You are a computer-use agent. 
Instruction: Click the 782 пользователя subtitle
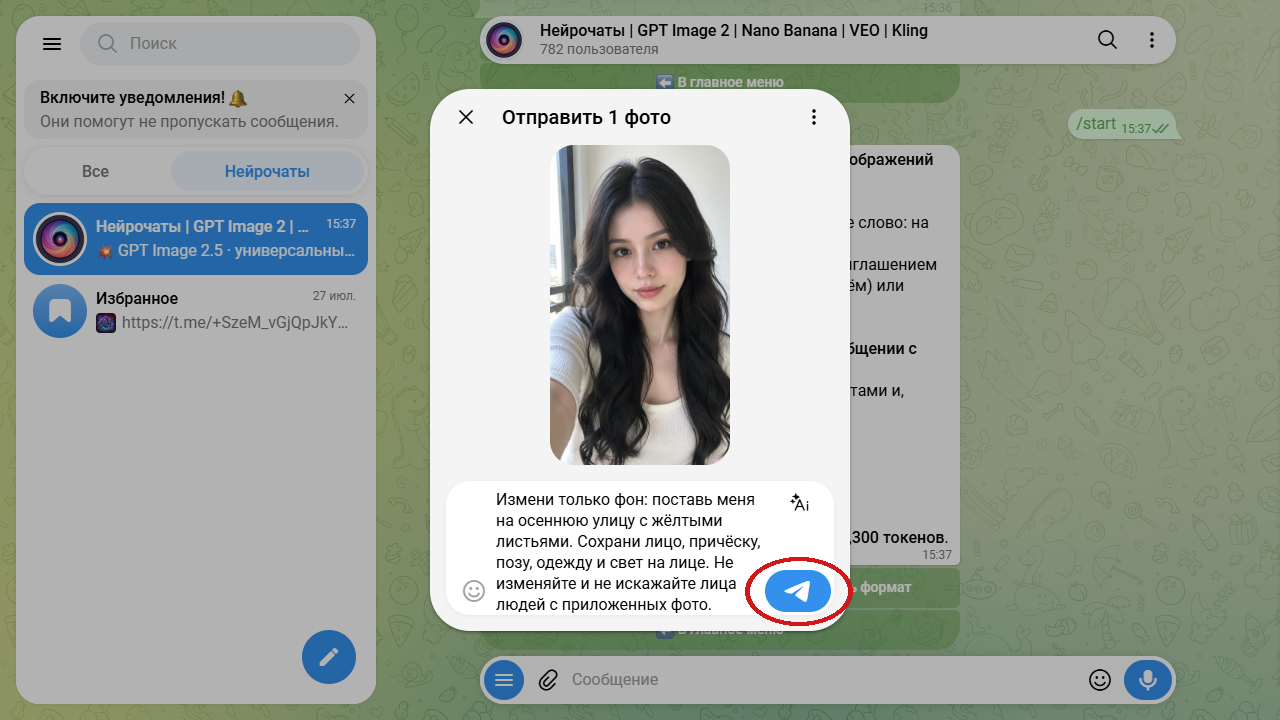(599, 49)
